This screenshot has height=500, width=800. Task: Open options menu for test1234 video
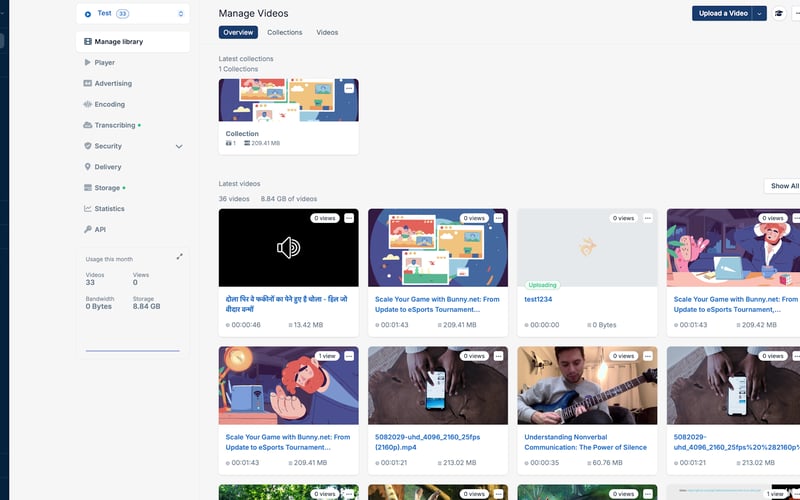click(648, 218)
